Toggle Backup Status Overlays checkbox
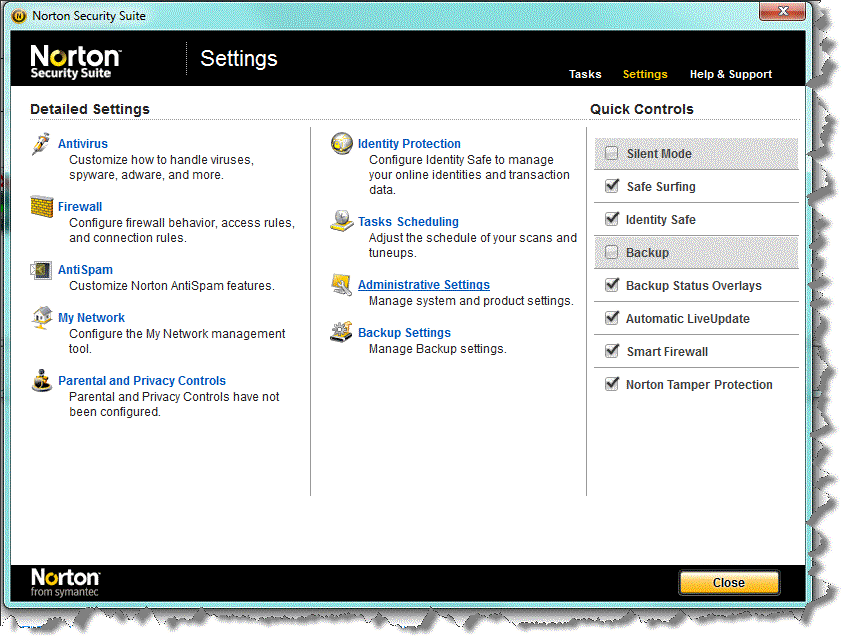The width and height of the screenshot is (843, 637). (612, 285)
